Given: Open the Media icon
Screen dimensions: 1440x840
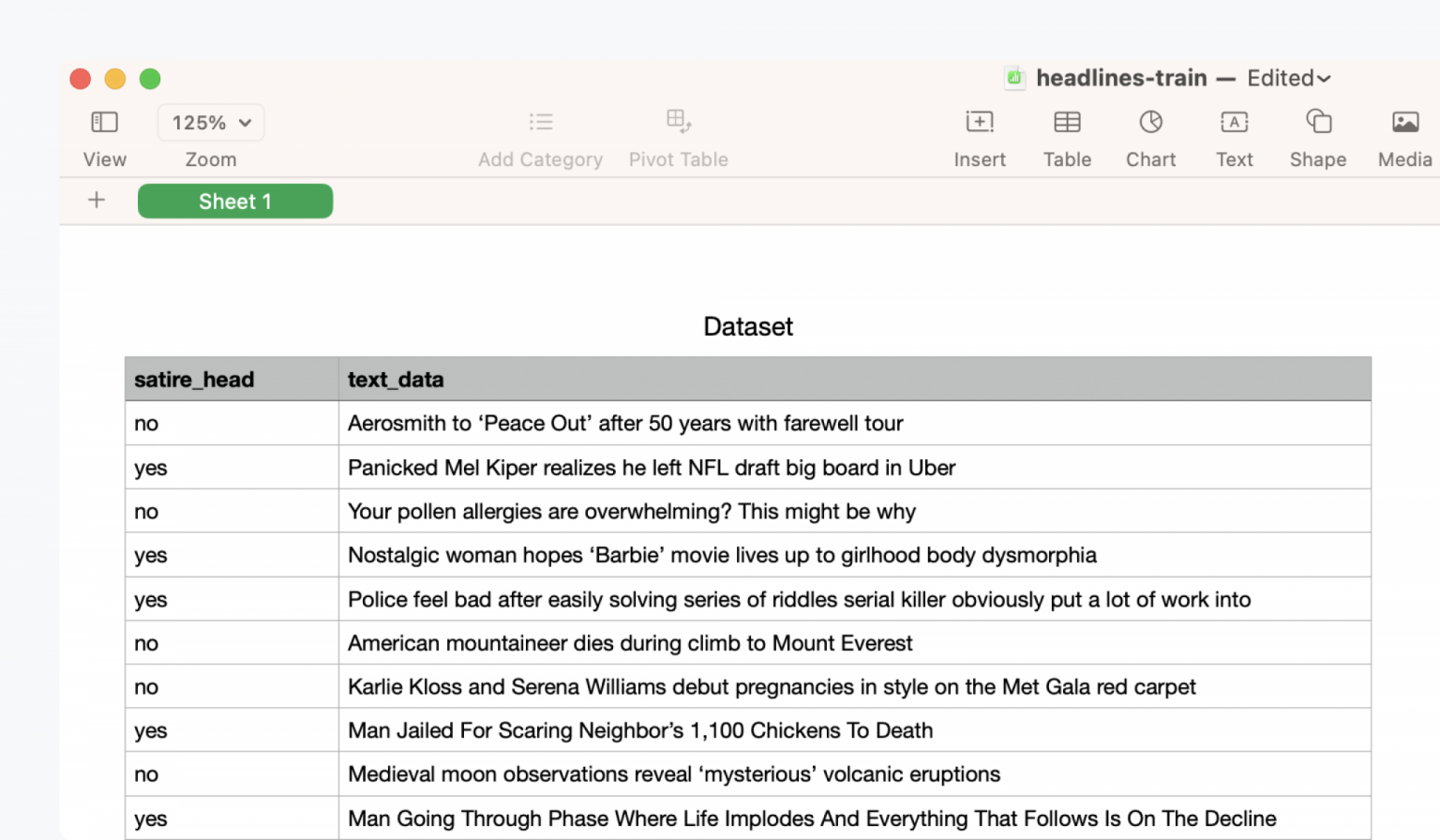Looking at the screenshot, I should point(1405,122).
